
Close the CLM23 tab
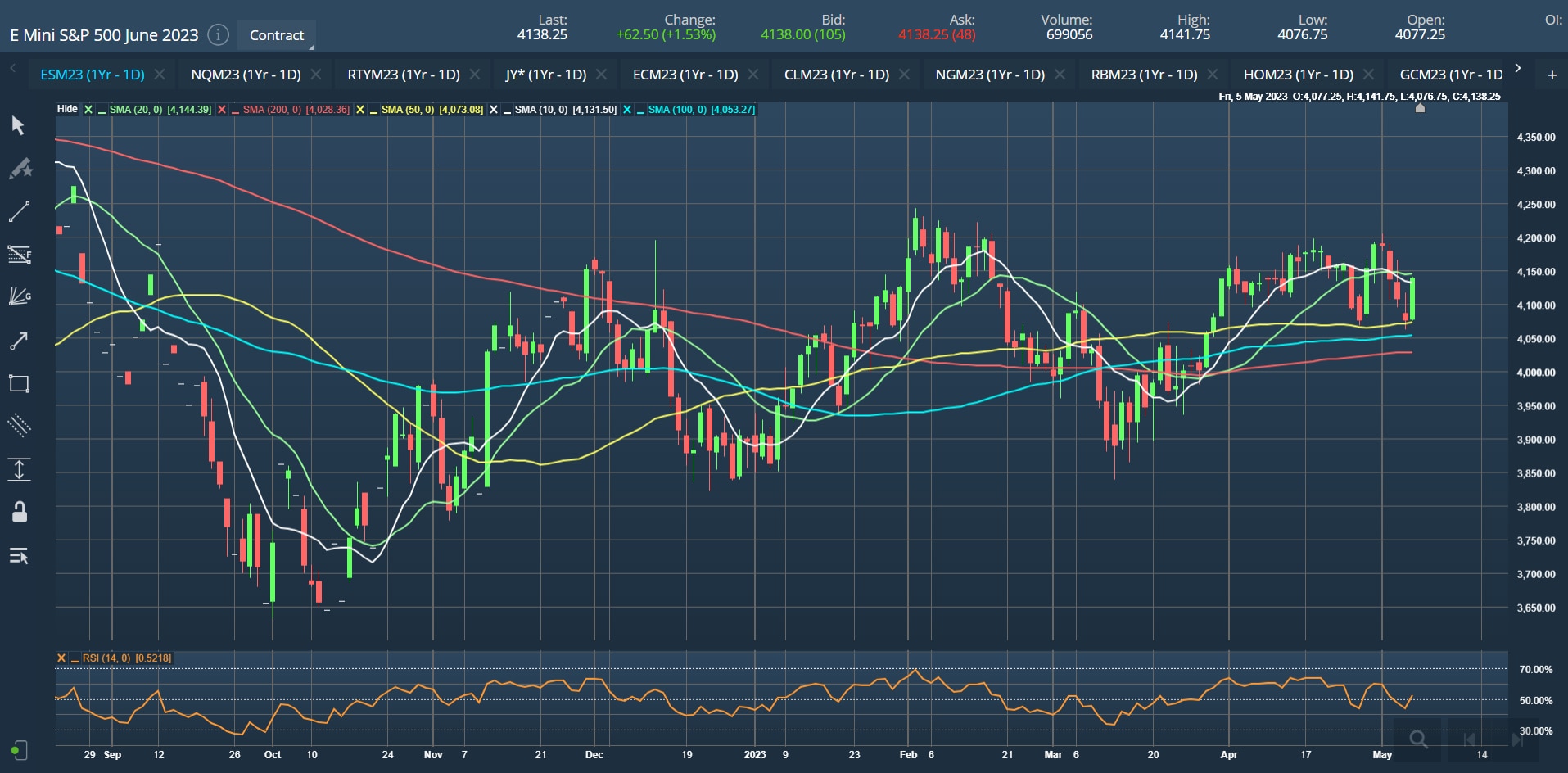tap(904, 75)
